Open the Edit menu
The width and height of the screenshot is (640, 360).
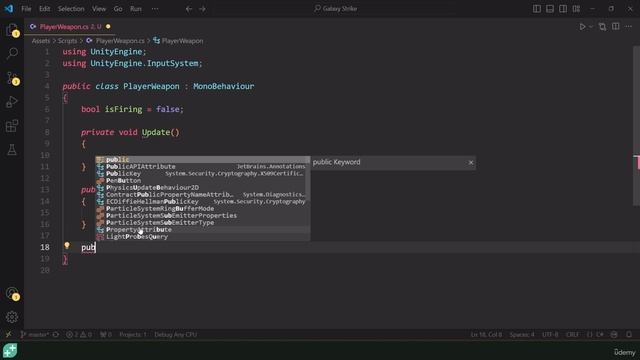click(44, 9)
